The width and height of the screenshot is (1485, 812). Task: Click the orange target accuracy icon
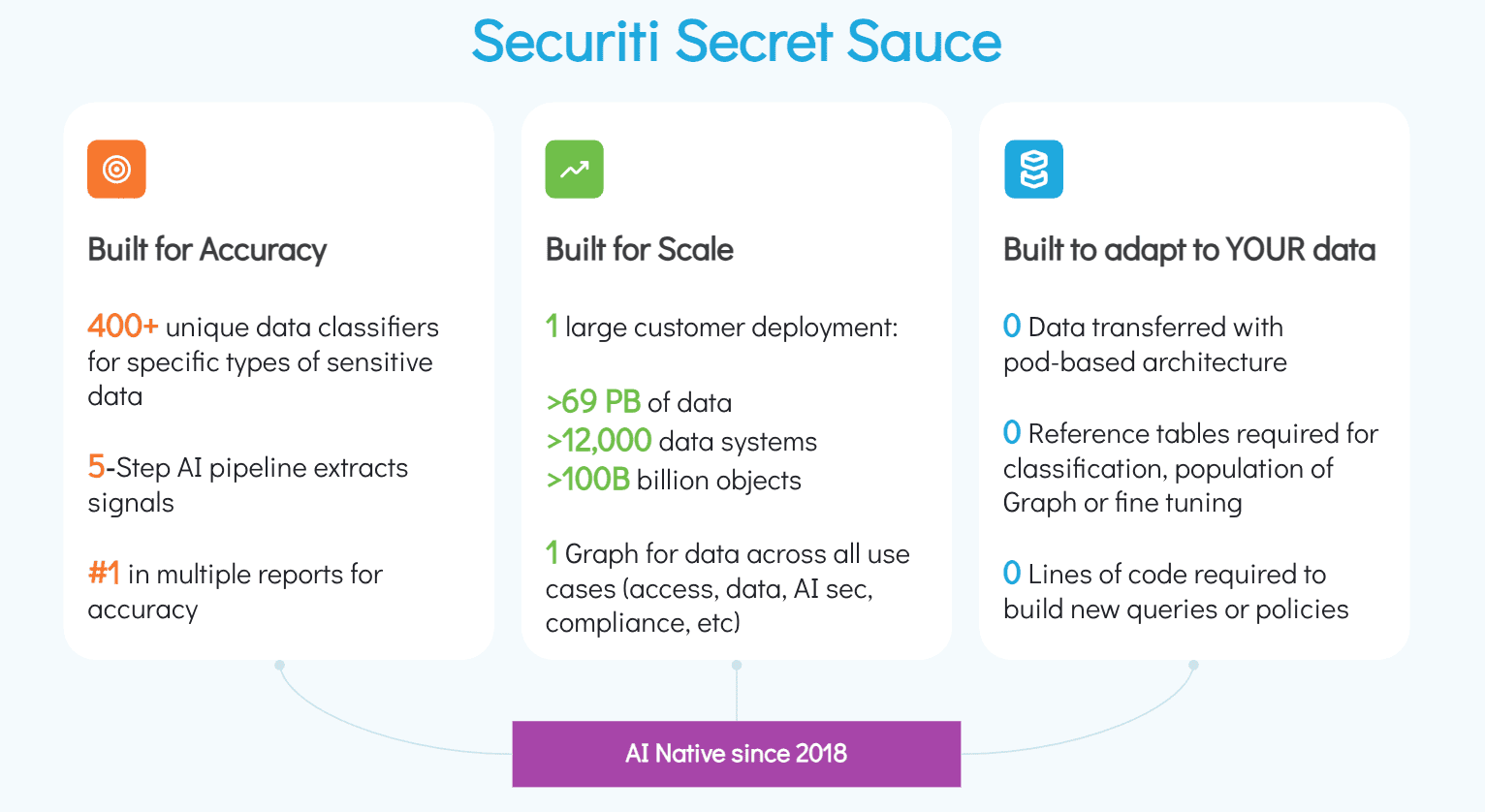116,170
